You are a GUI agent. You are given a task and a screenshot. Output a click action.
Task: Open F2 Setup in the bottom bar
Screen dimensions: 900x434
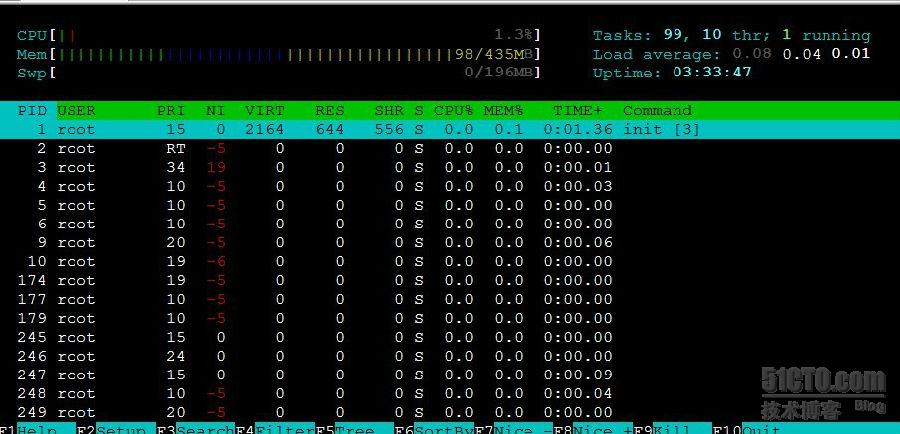(x=116, y=430)
